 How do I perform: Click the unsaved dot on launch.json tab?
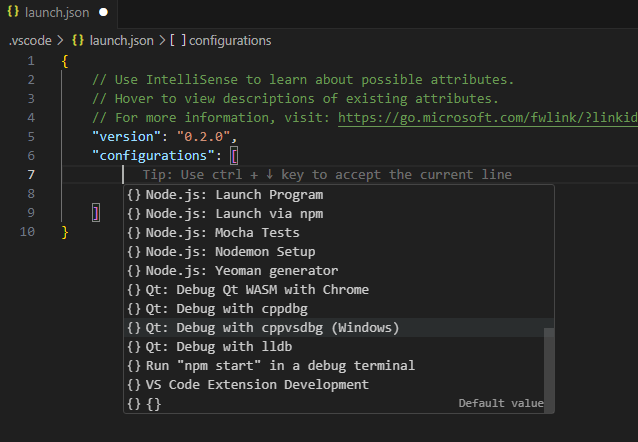pos(103,13)
